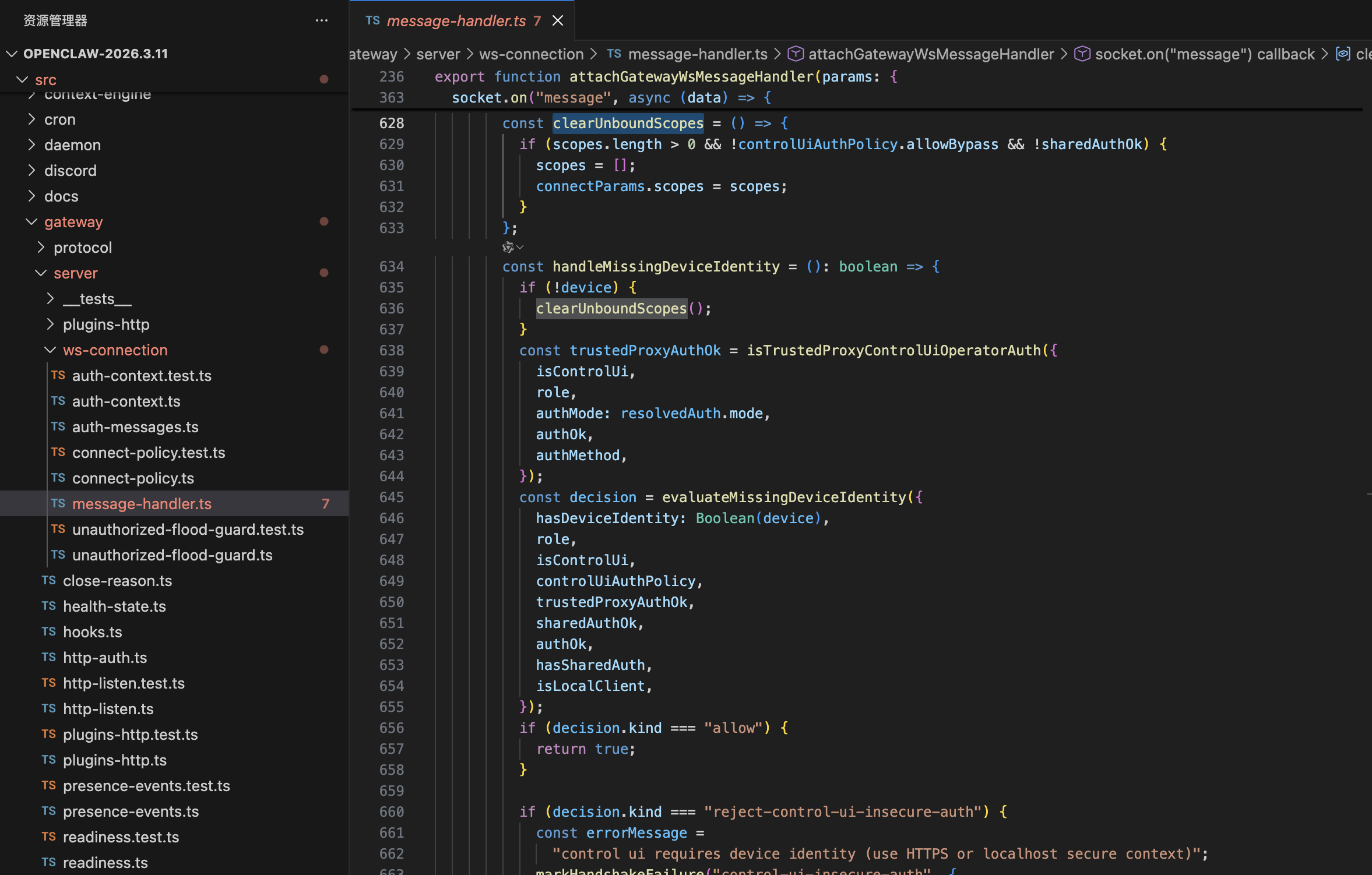1372x875 pixels.
Task: Open connect-policy.ts from the file tree
Action: (133, 478)
